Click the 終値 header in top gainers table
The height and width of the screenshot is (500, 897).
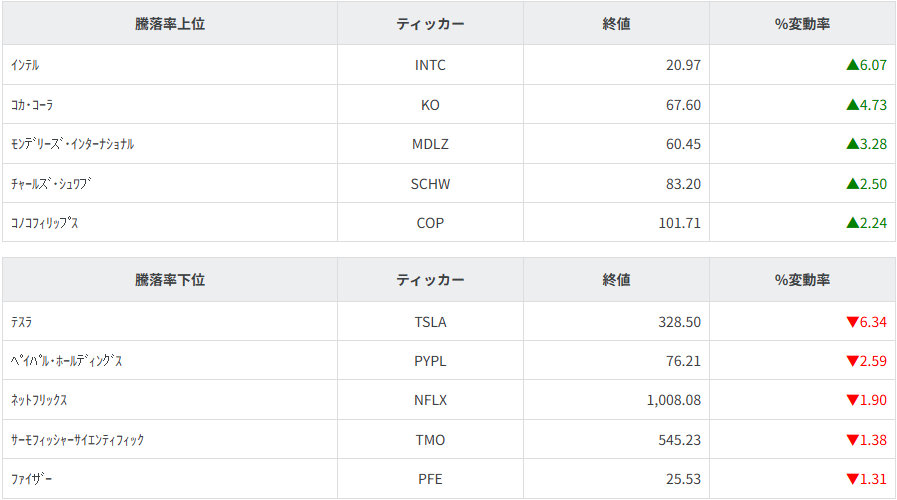coord(616,24)
